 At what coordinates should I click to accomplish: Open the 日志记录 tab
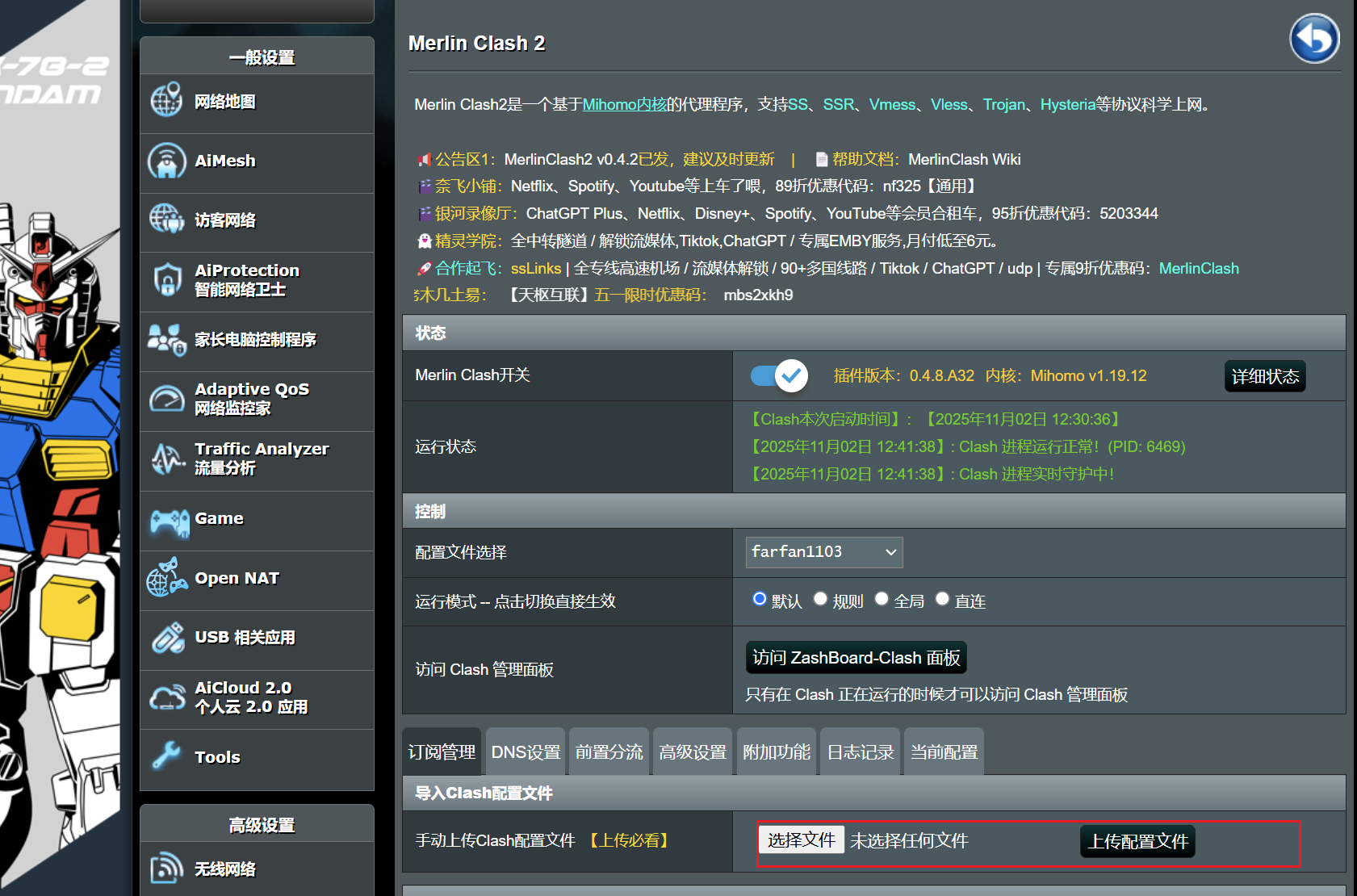[860, 752]
